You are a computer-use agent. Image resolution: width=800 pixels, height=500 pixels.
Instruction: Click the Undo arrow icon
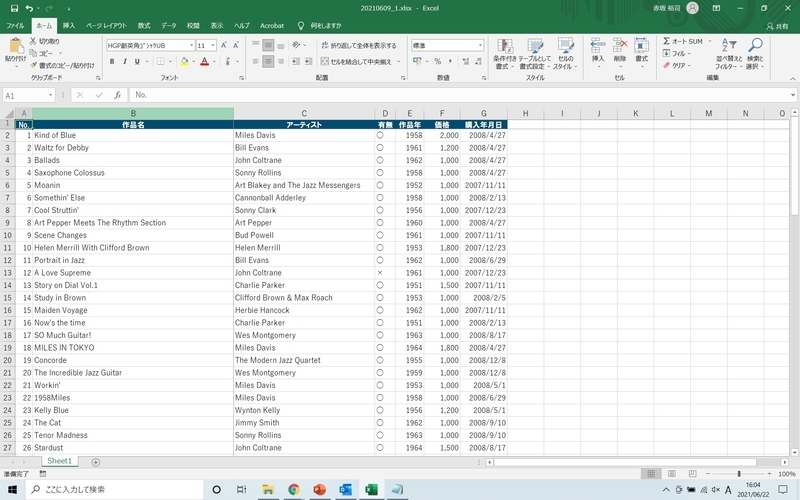pos(29,8)
